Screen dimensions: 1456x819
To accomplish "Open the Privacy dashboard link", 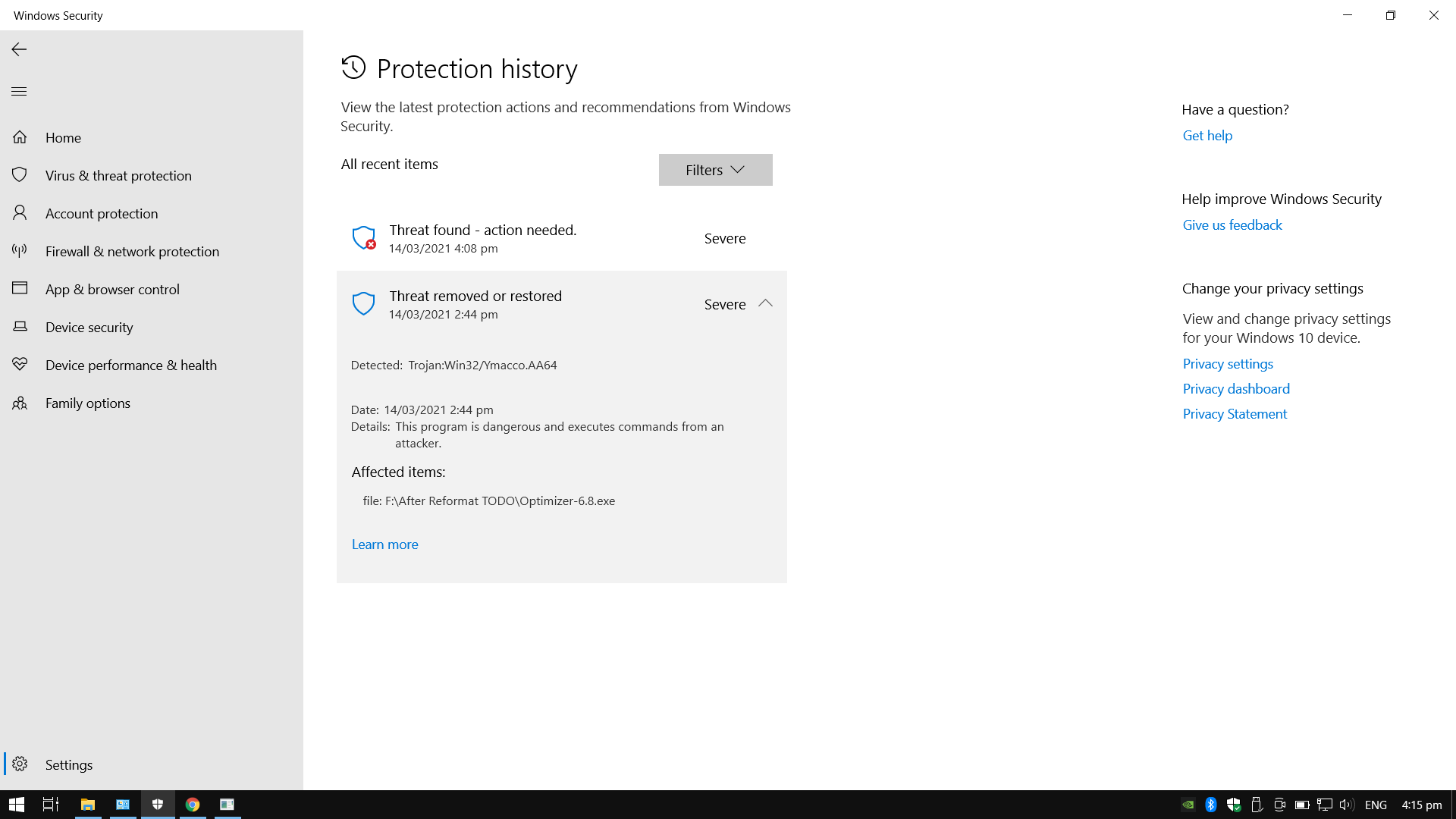I will 1235,388.
